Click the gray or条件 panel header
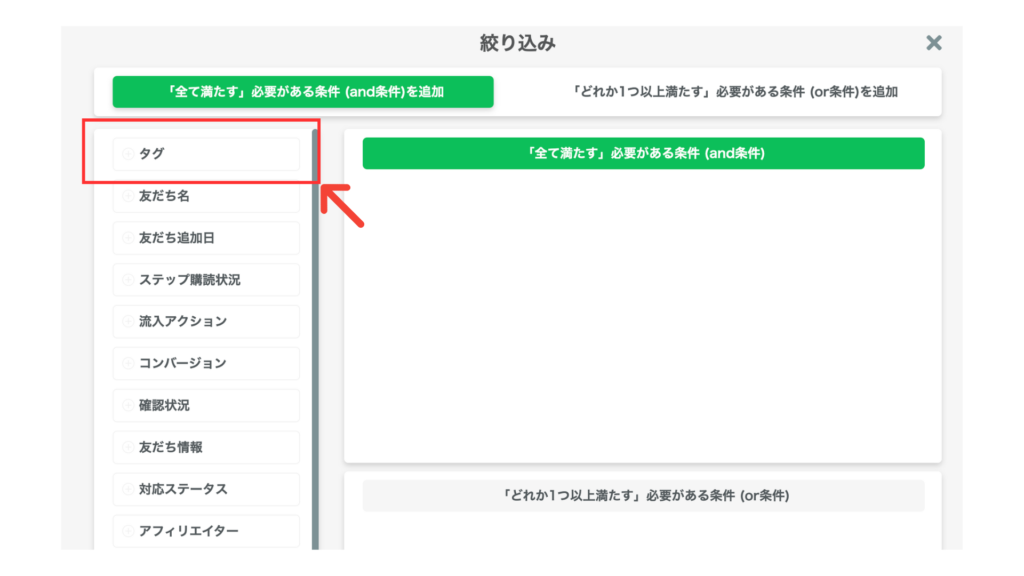Image resolution: width=1024 pixels, height=576 pixels. click(643, 496)
